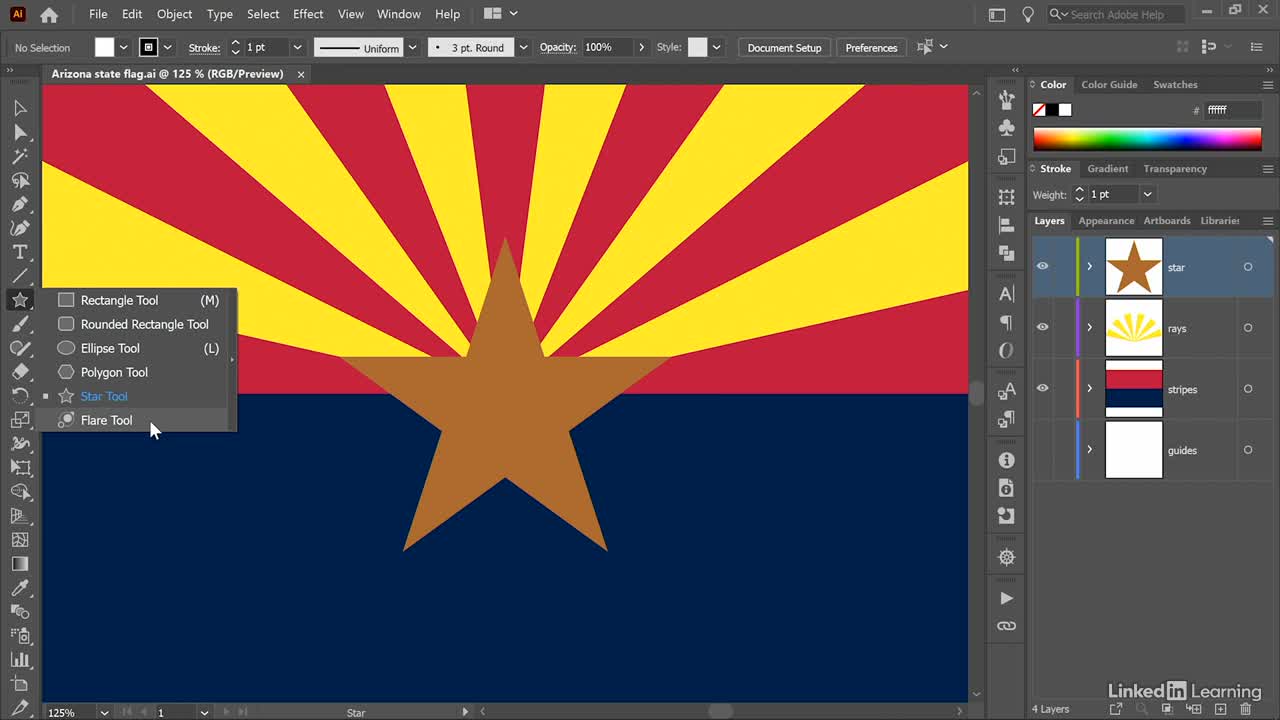Select the Direct Selection tool

pyautogui.click(x=20, y=132)
